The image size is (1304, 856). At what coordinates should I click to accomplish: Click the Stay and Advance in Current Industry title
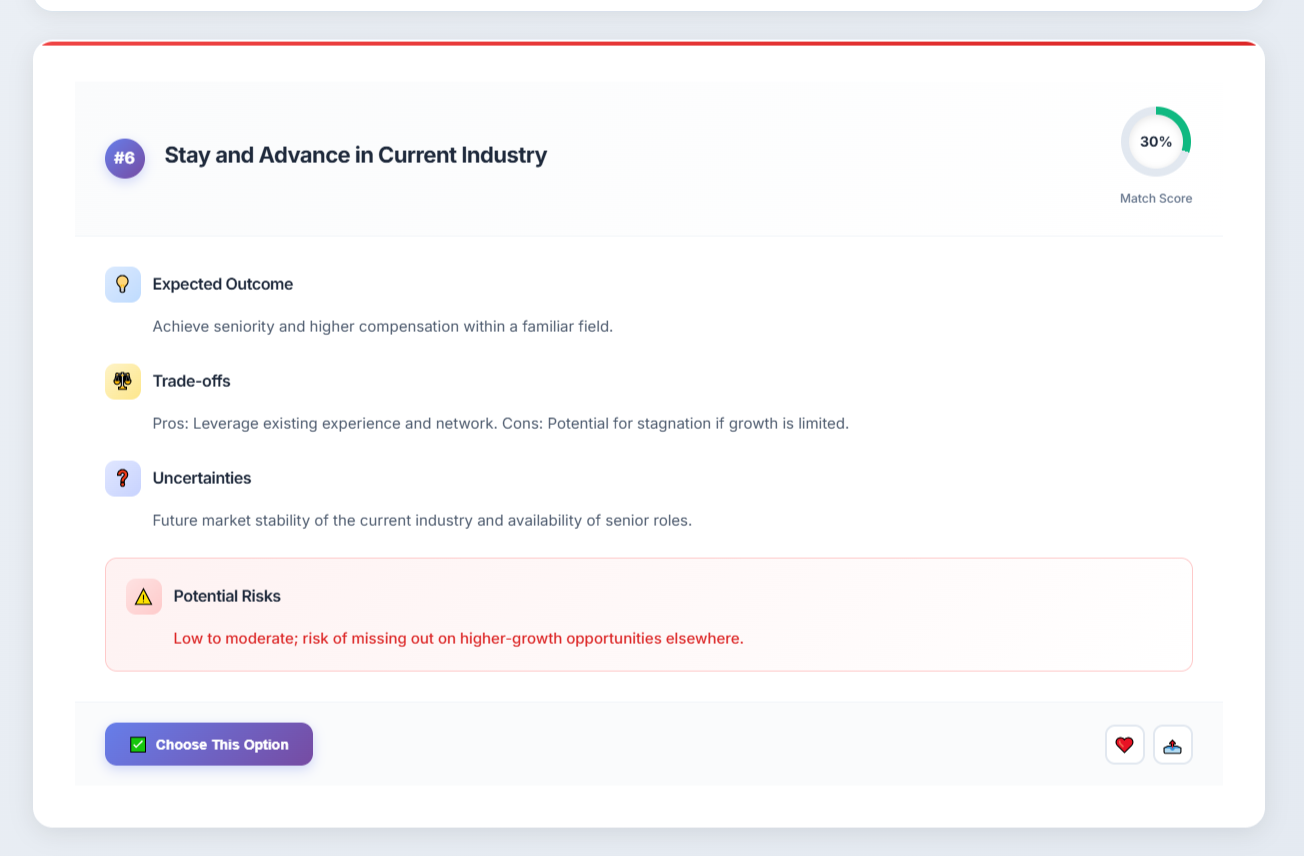(x=355, y=155)
